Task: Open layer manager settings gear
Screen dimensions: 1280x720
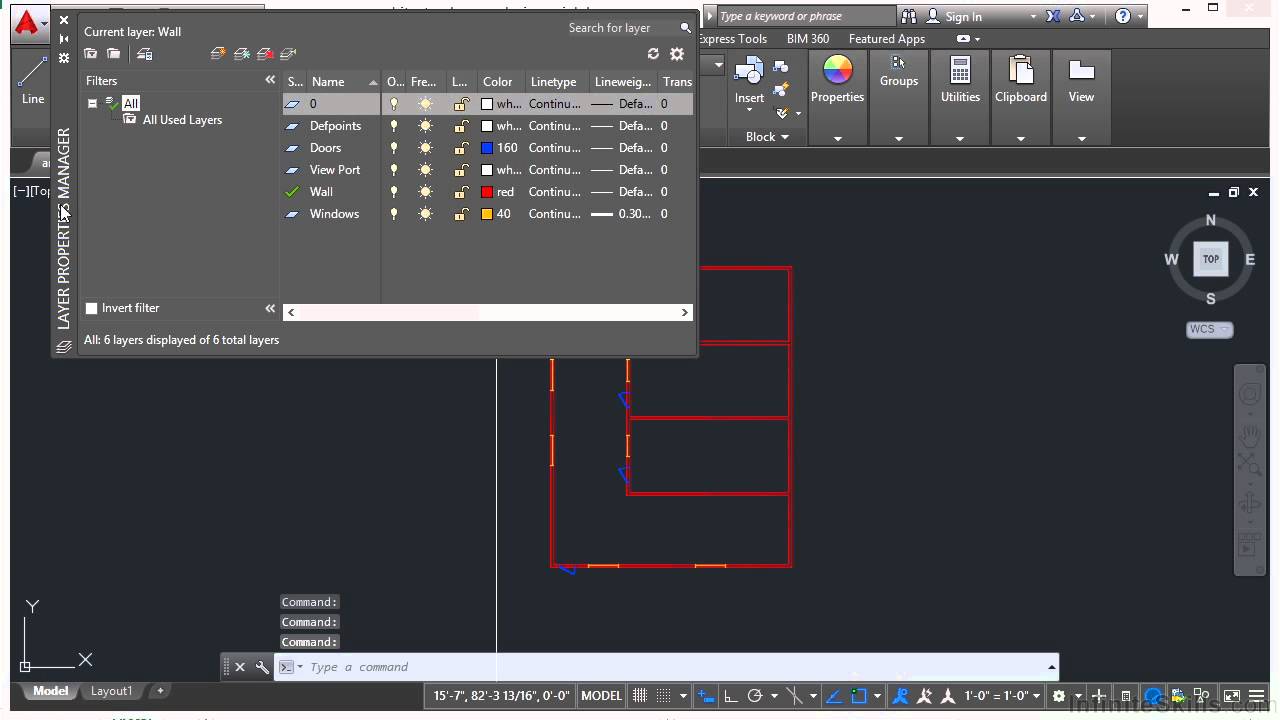Action: coord(677,54)
